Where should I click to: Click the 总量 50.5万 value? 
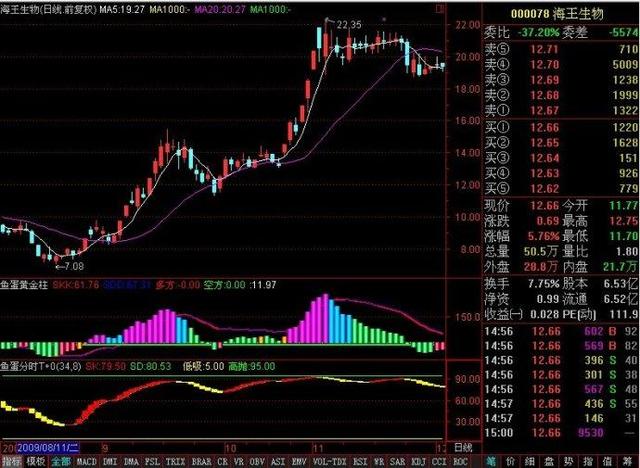[x=541, y=251]
